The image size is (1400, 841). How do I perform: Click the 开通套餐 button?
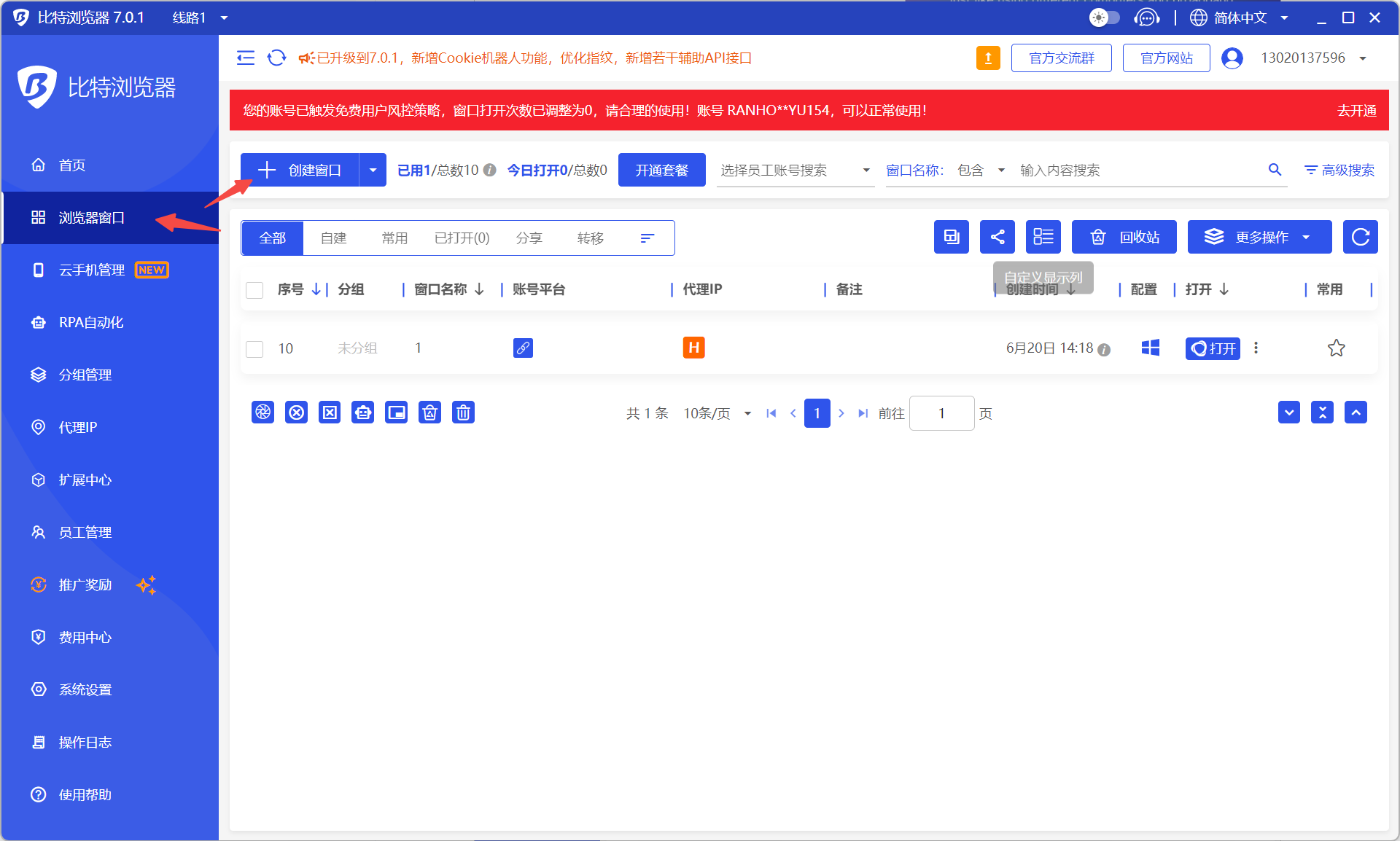point(661,170)
